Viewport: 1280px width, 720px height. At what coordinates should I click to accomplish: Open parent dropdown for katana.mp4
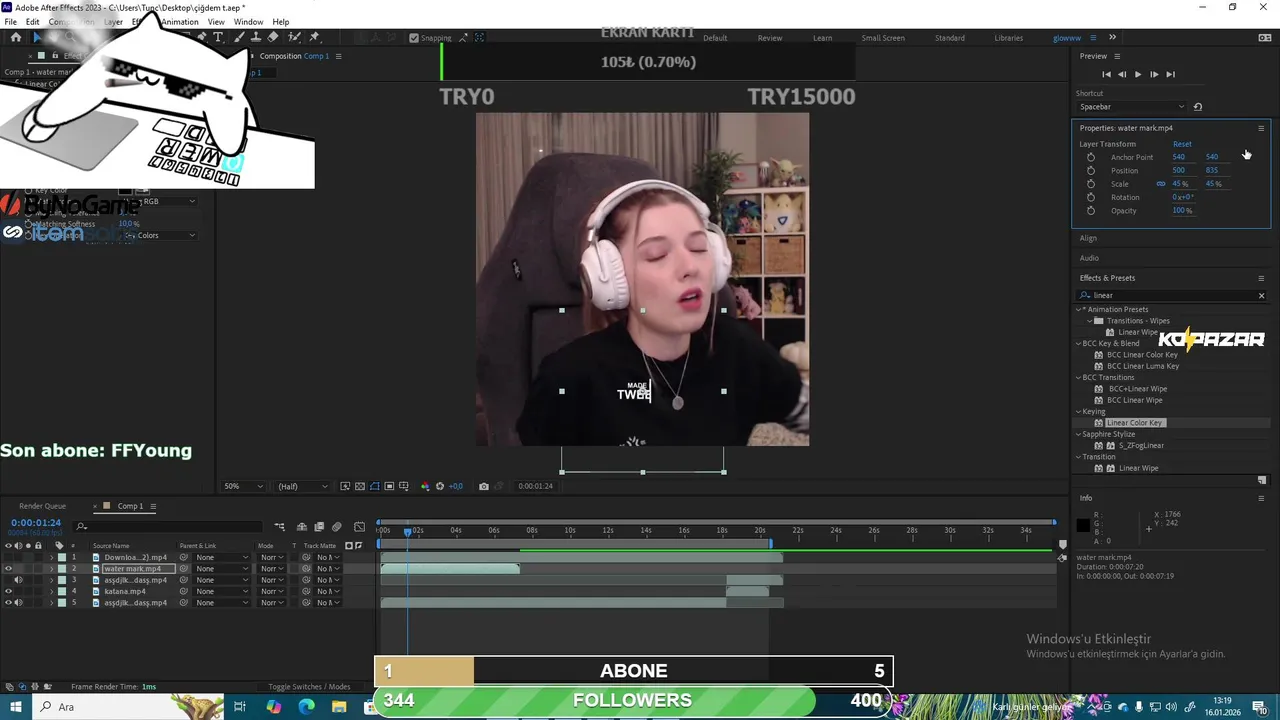coord(222,591)
